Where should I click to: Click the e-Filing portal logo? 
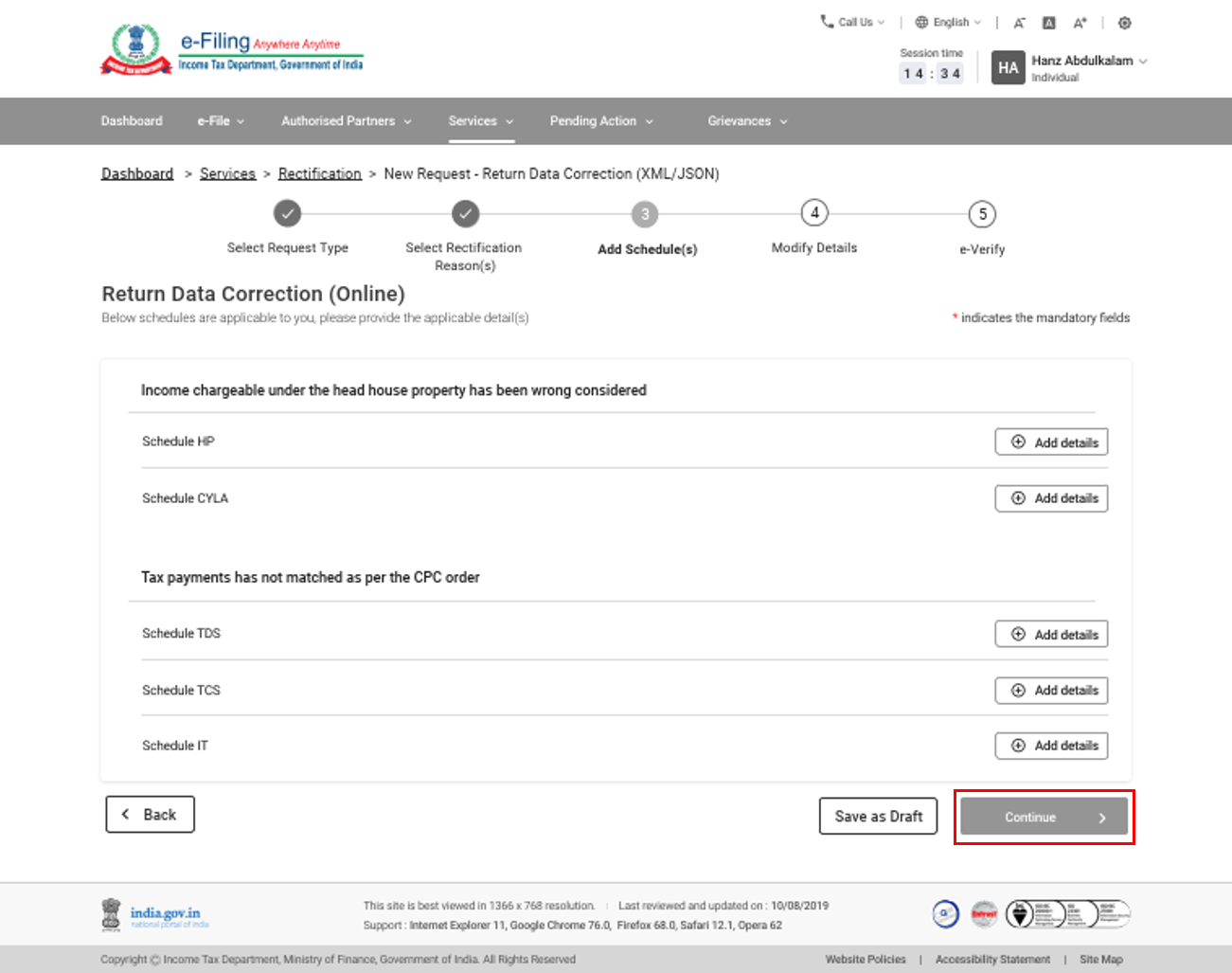coord(232,51)
